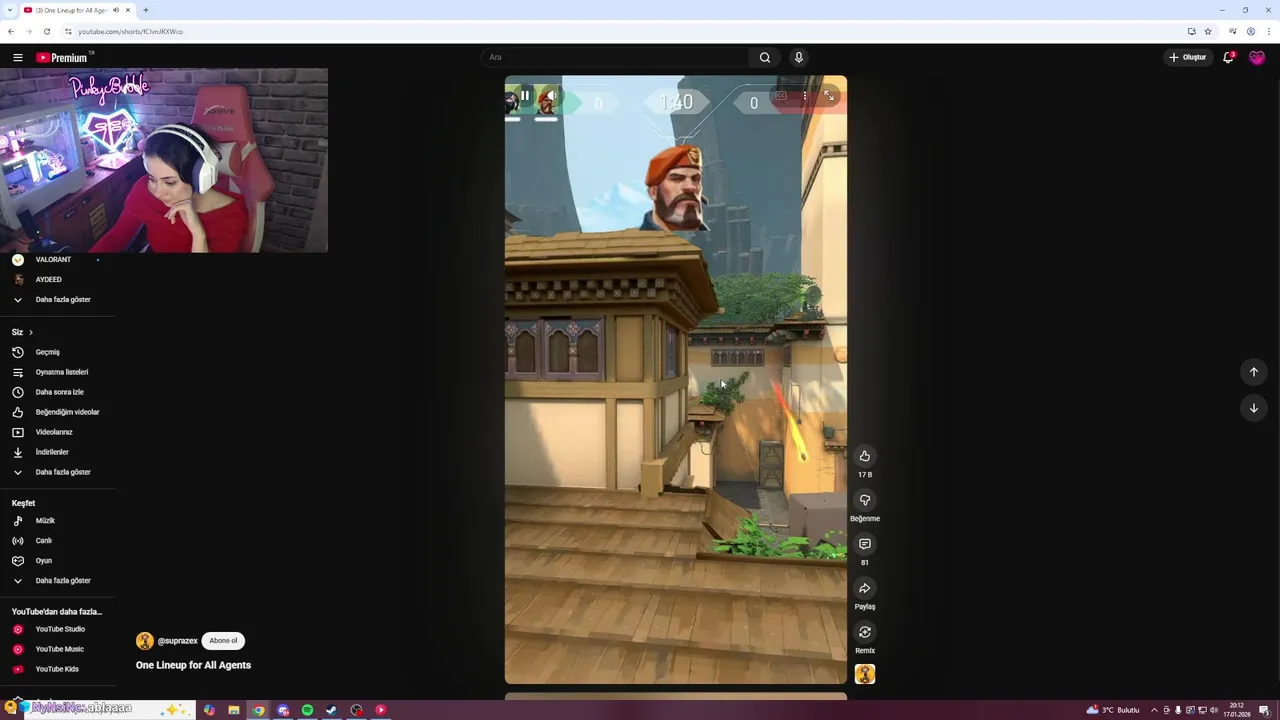Mute the Shorts video volume
1280x720 pixels.
[x=551, y=96]
